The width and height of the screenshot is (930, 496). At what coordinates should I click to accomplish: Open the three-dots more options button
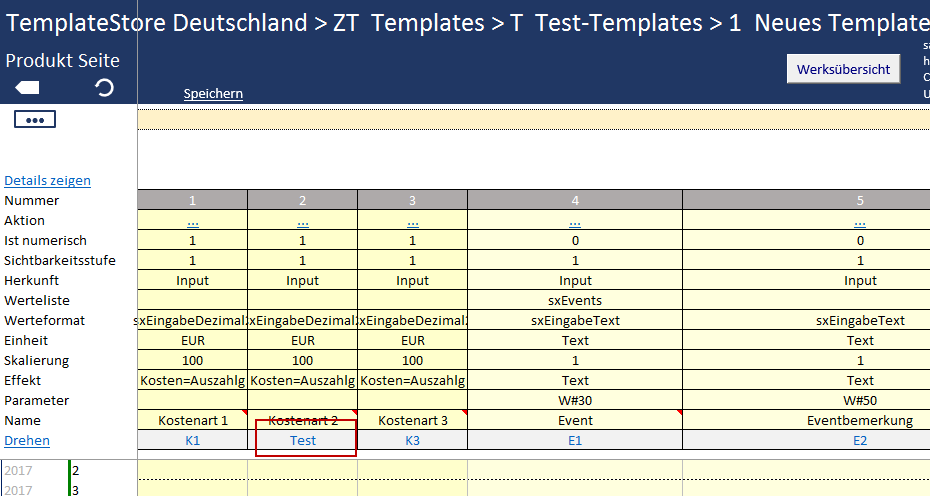tap(35, 120)
